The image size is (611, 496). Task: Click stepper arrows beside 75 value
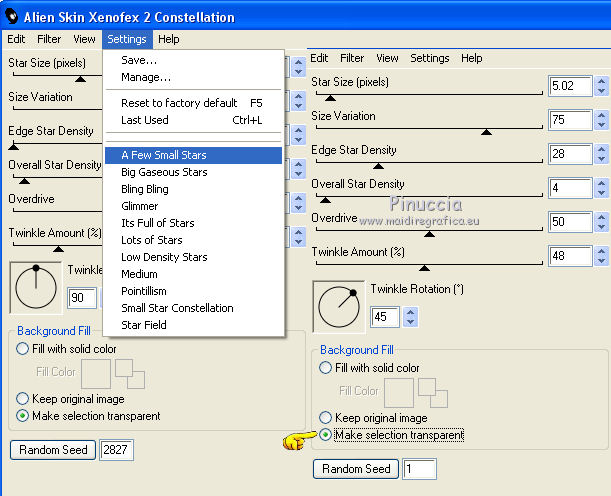pyautogui.click(x=602, y=120)
